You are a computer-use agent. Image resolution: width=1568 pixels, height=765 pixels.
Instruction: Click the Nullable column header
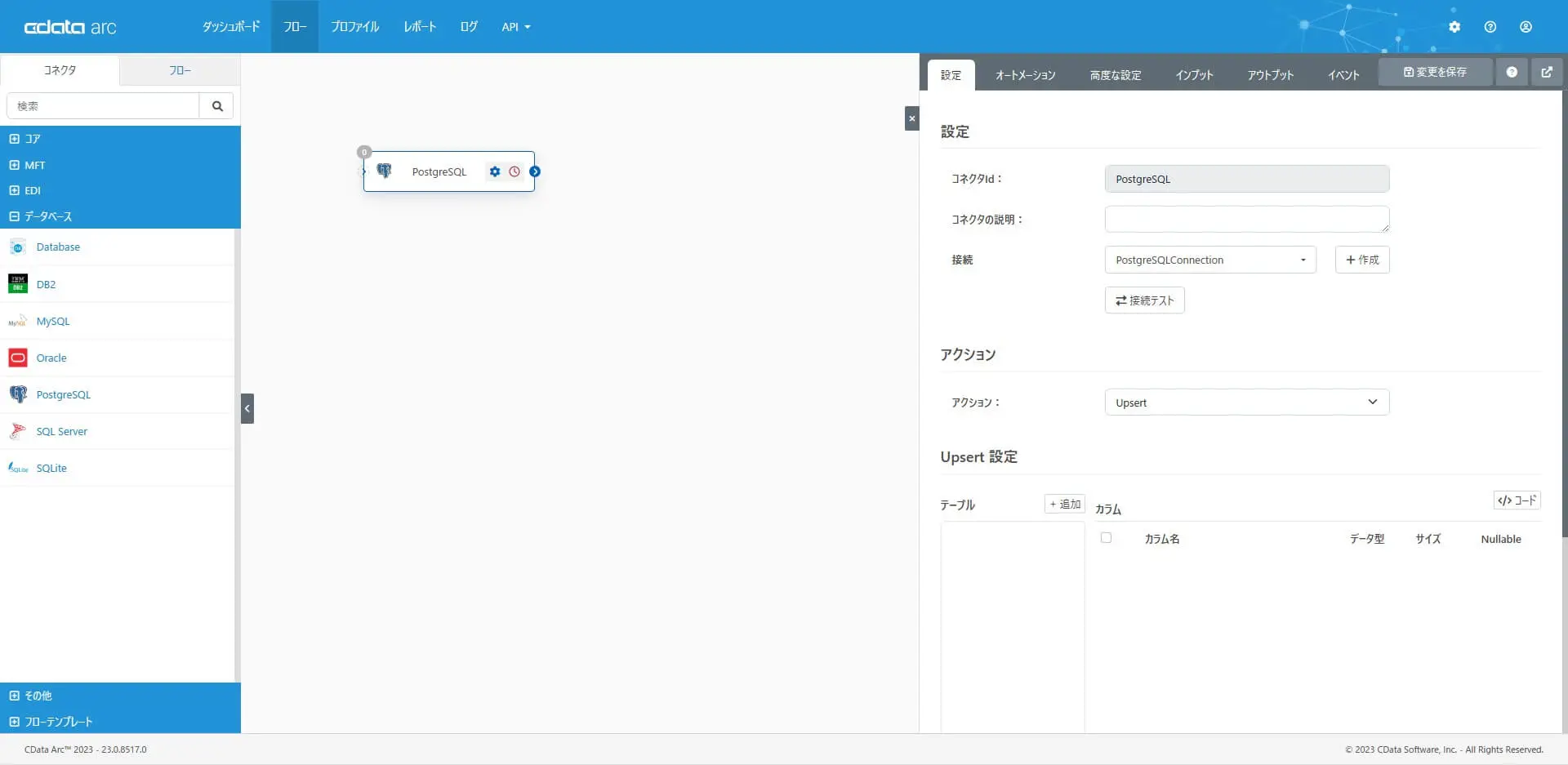click(x=1501, y=539)
